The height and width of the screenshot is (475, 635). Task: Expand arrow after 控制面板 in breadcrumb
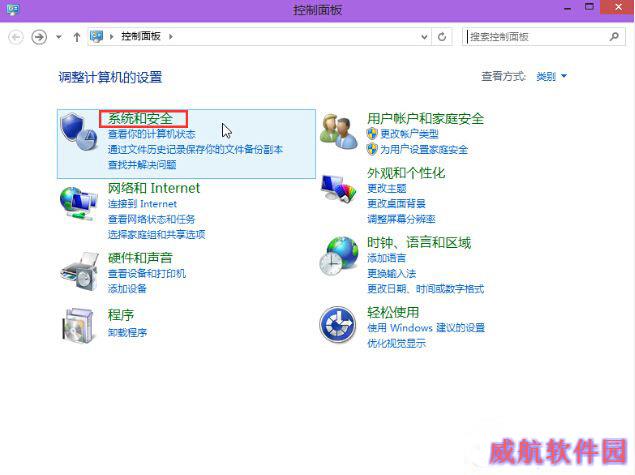(x=171, y=36)
